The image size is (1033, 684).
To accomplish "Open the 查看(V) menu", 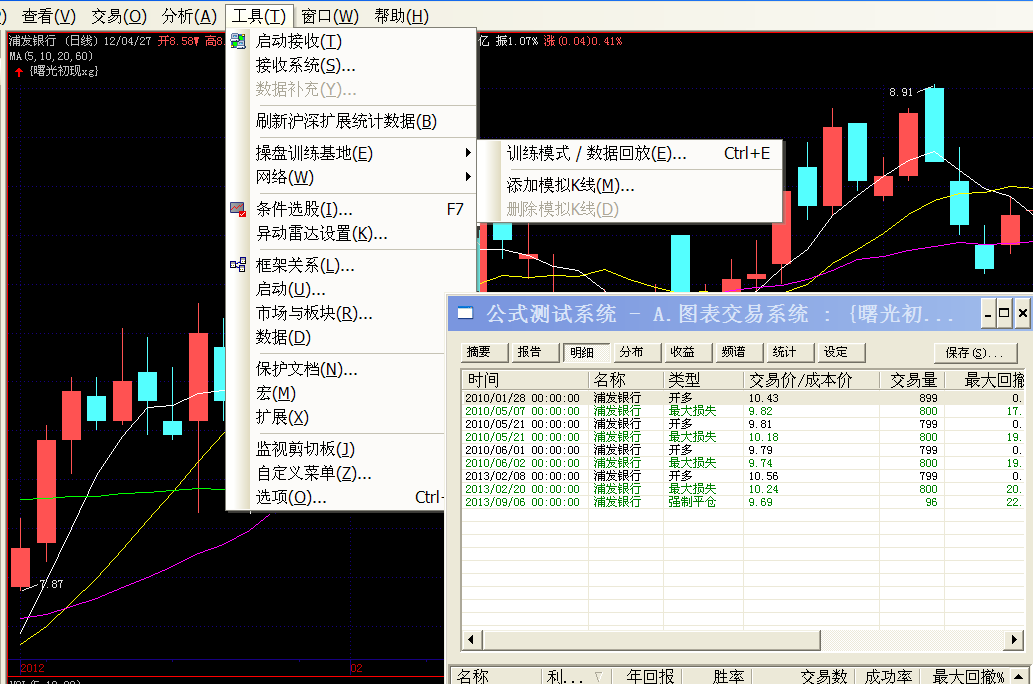I will [x=49, y=16].
